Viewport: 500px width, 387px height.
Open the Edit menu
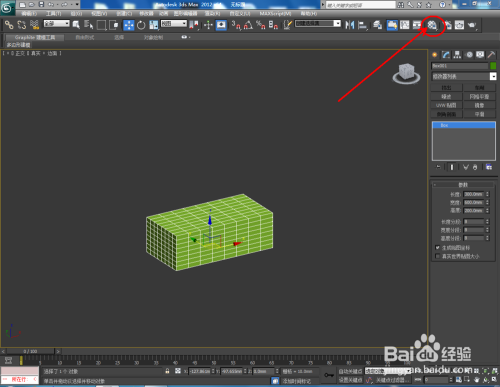click(29, 14)
